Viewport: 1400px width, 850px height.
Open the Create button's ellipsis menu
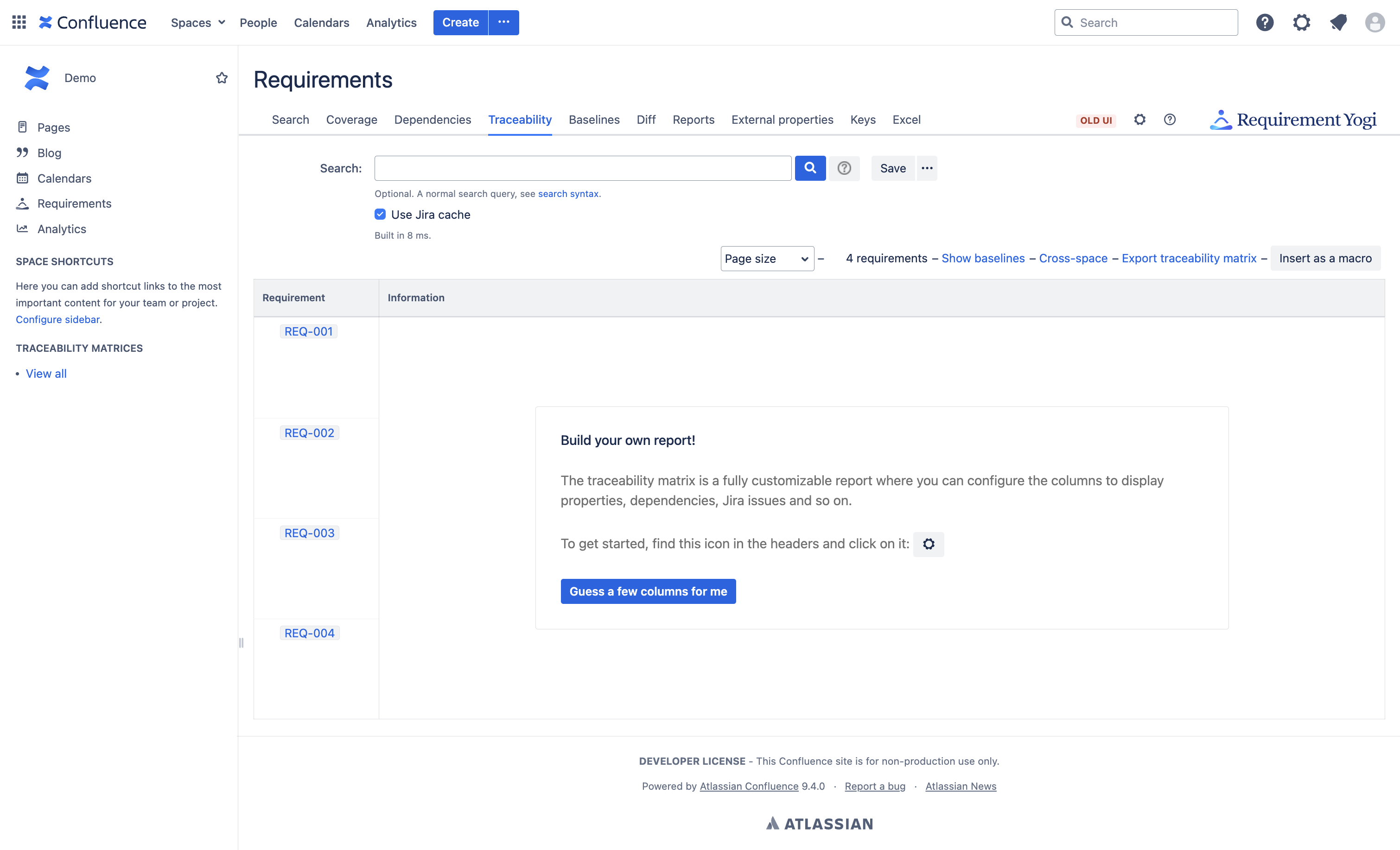(503, 22)
